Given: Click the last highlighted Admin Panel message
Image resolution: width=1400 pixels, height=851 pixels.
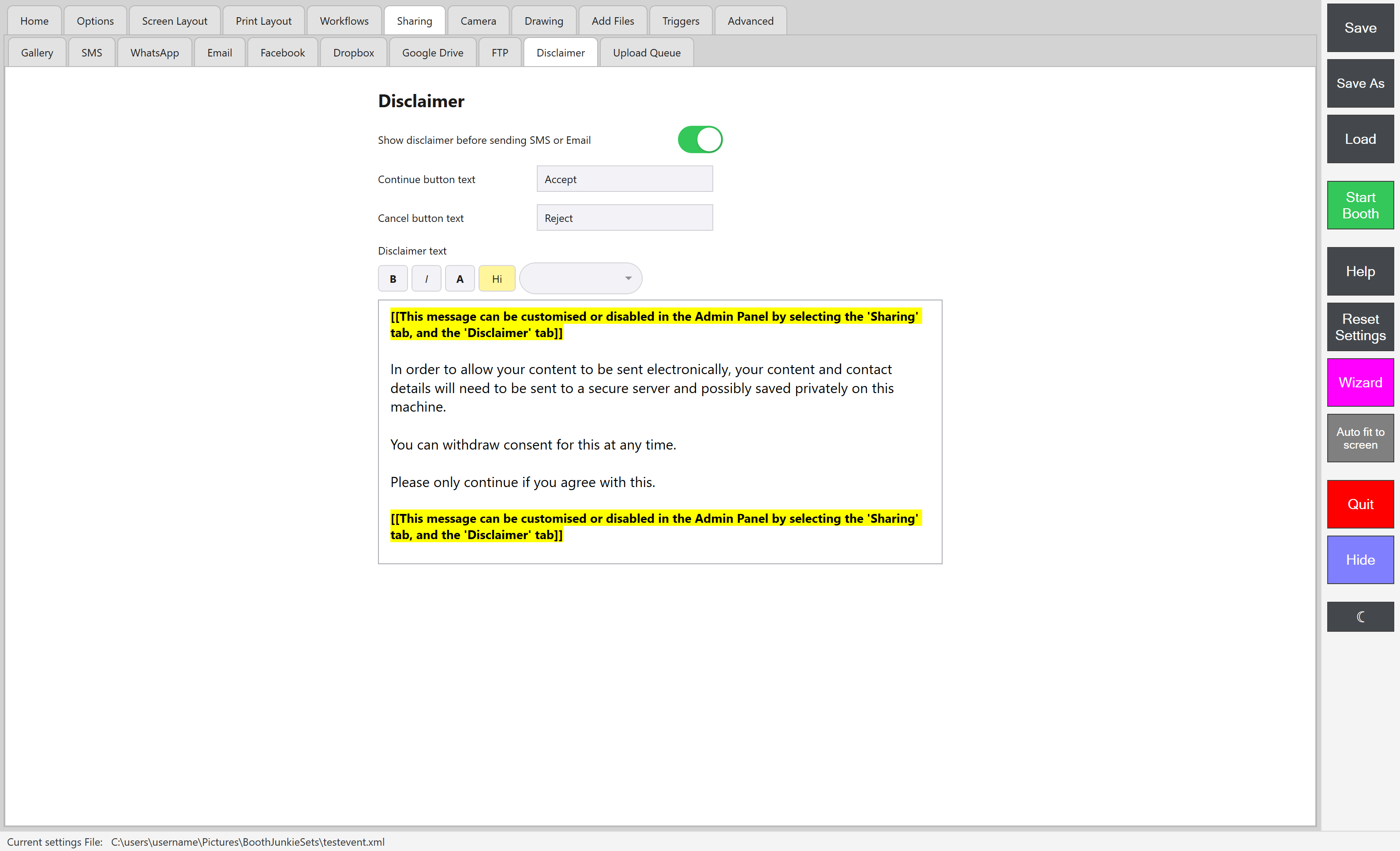Looking at the screenshot, I should tap(655, 526).
